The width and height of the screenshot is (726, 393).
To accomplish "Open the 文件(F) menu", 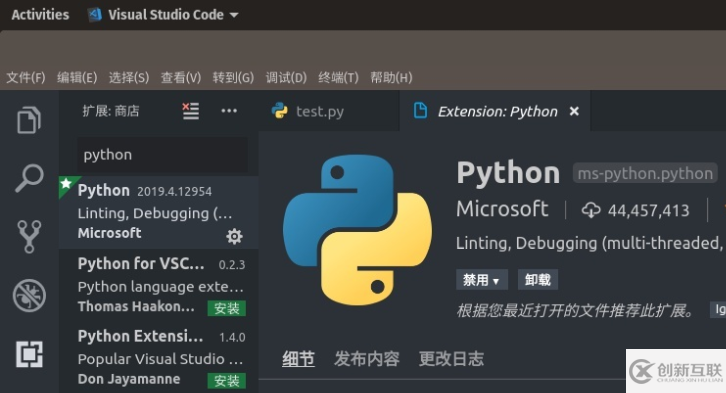I will pos(25,77).
